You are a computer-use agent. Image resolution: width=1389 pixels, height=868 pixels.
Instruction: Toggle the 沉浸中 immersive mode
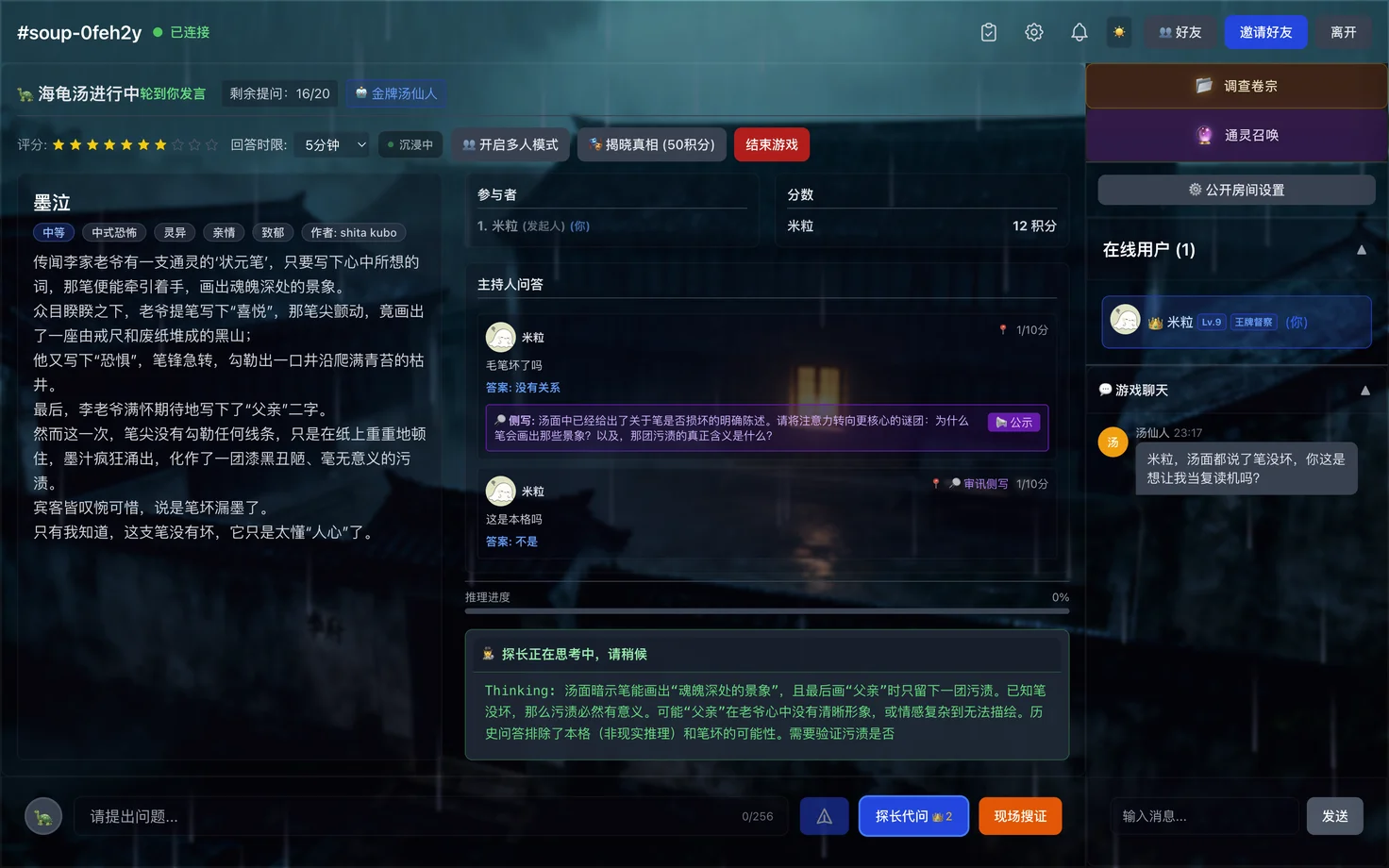[x=410, y=144]
